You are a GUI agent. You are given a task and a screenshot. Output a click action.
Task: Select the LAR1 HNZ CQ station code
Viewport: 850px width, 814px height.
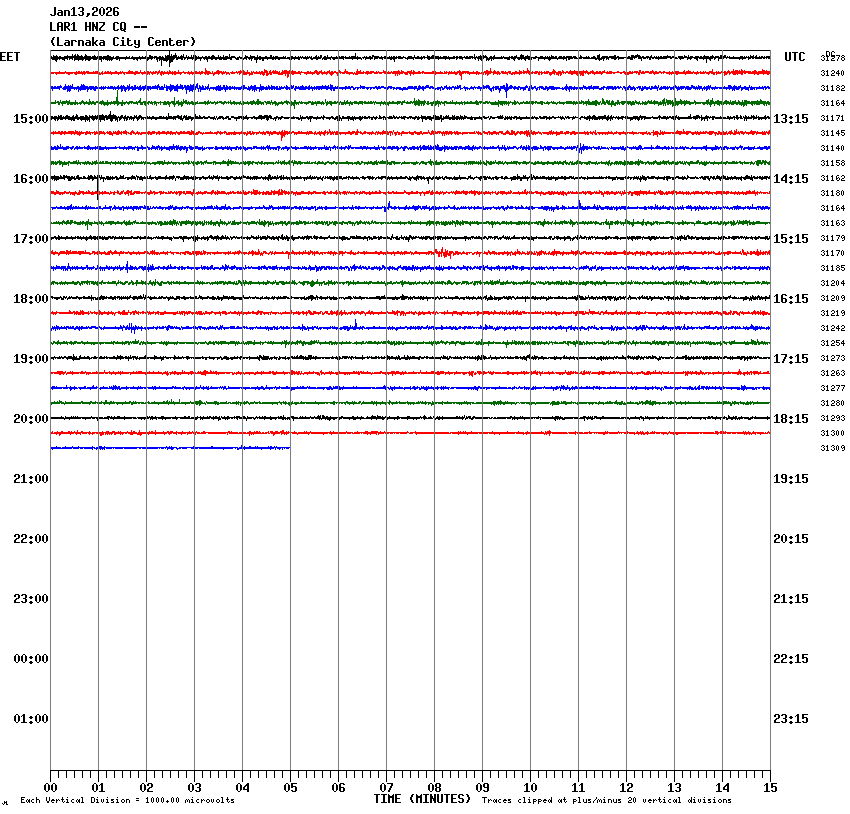[x=99, y=27]
